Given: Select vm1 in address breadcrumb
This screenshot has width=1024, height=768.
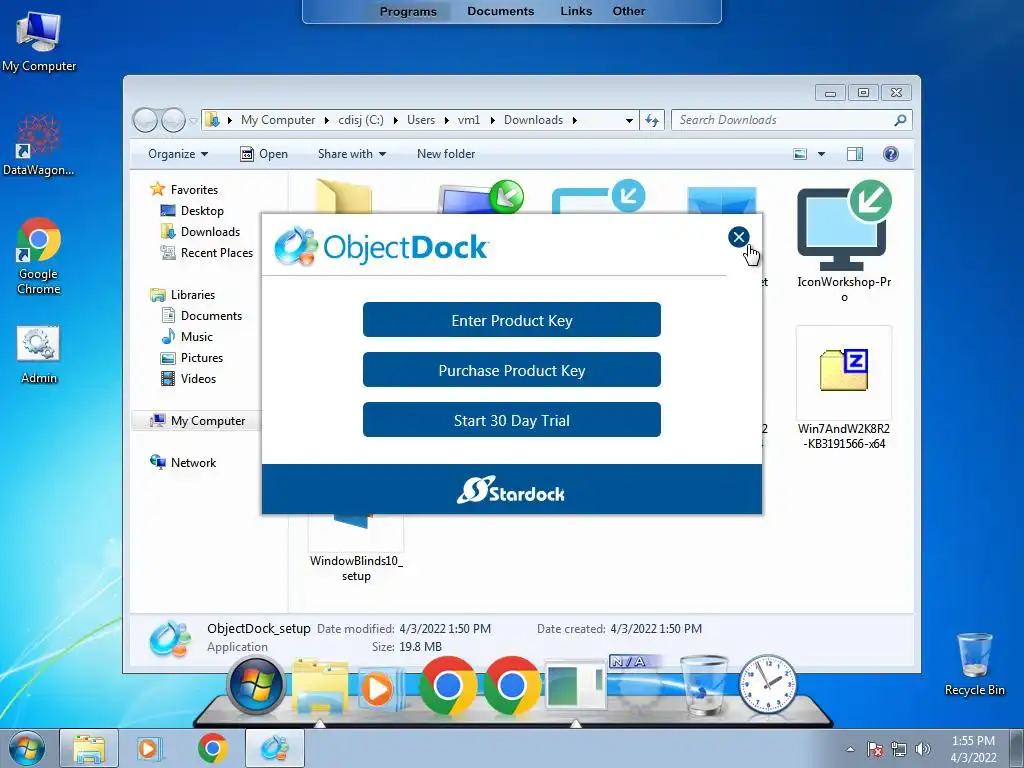Looking at the screenshot, I should pos(469,120).
